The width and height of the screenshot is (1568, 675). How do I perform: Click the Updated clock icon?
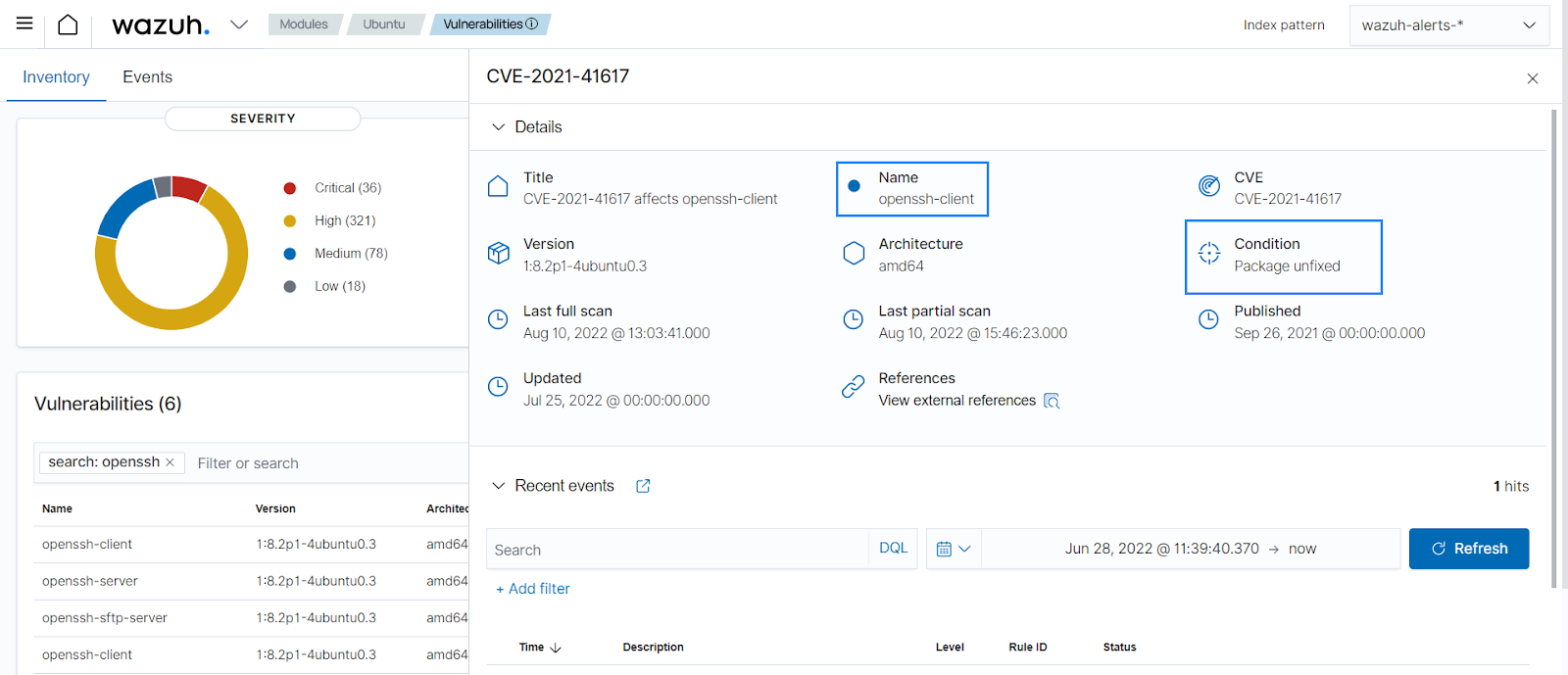(498, 387)
